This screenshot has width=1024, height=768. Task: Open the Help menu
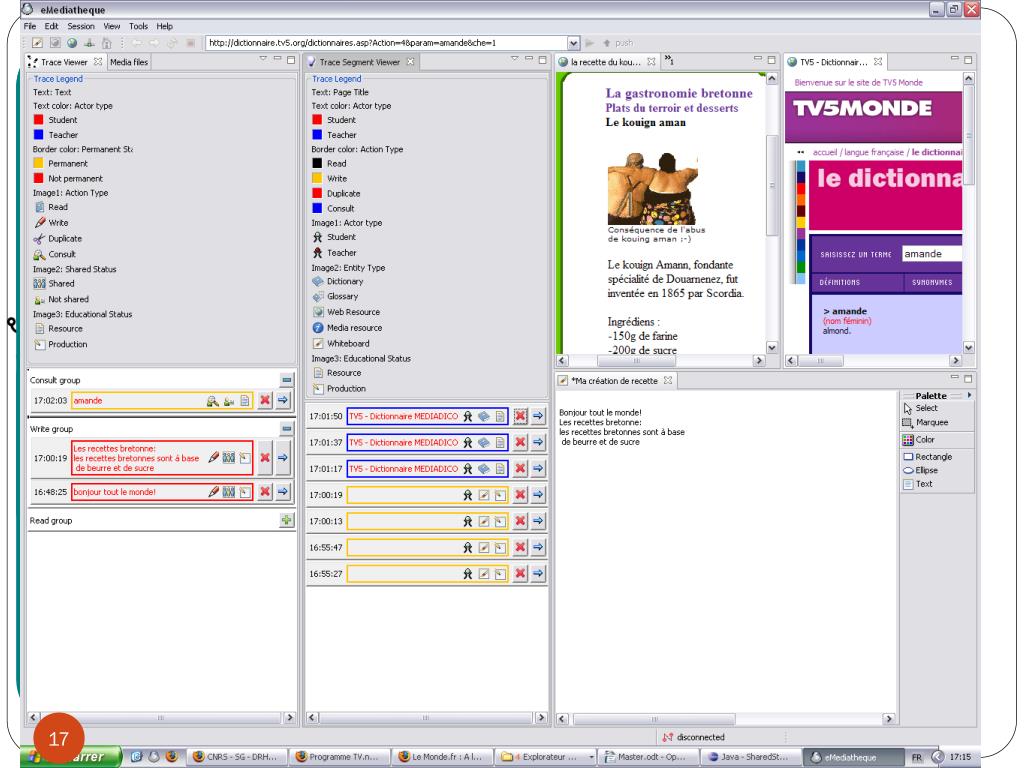pyautogui.click(x=165, y=26)
